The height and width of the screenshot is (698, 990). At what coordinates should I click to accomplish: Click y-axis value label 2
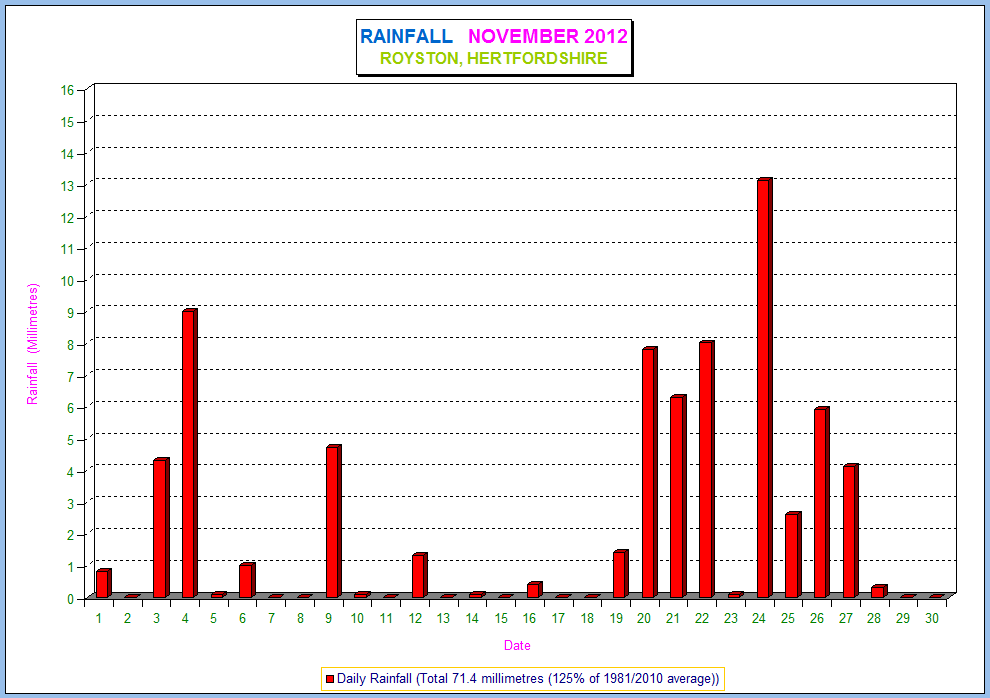[71, 535]
